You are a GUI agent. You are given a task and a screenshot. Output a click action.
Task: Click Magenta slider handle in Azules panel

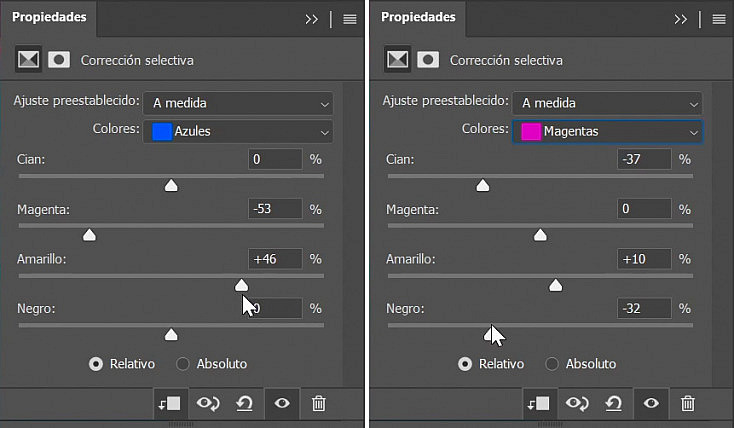click(x=89, y=235)
